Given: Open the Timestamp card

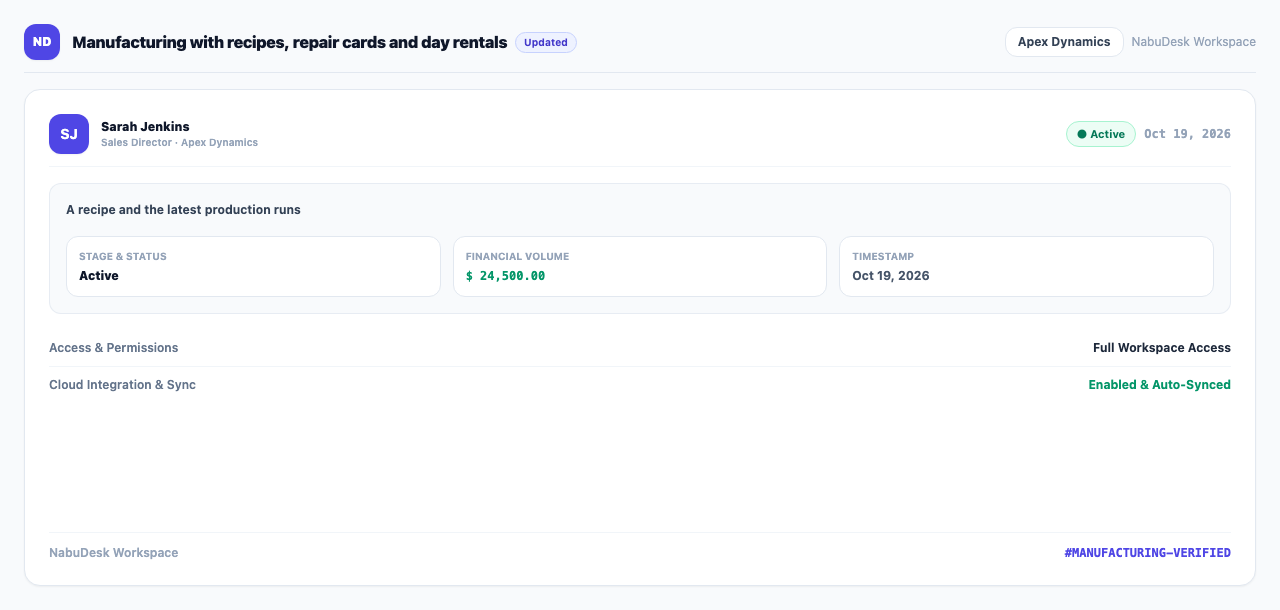Looking at the screenshot, I should pos(1026,266).
